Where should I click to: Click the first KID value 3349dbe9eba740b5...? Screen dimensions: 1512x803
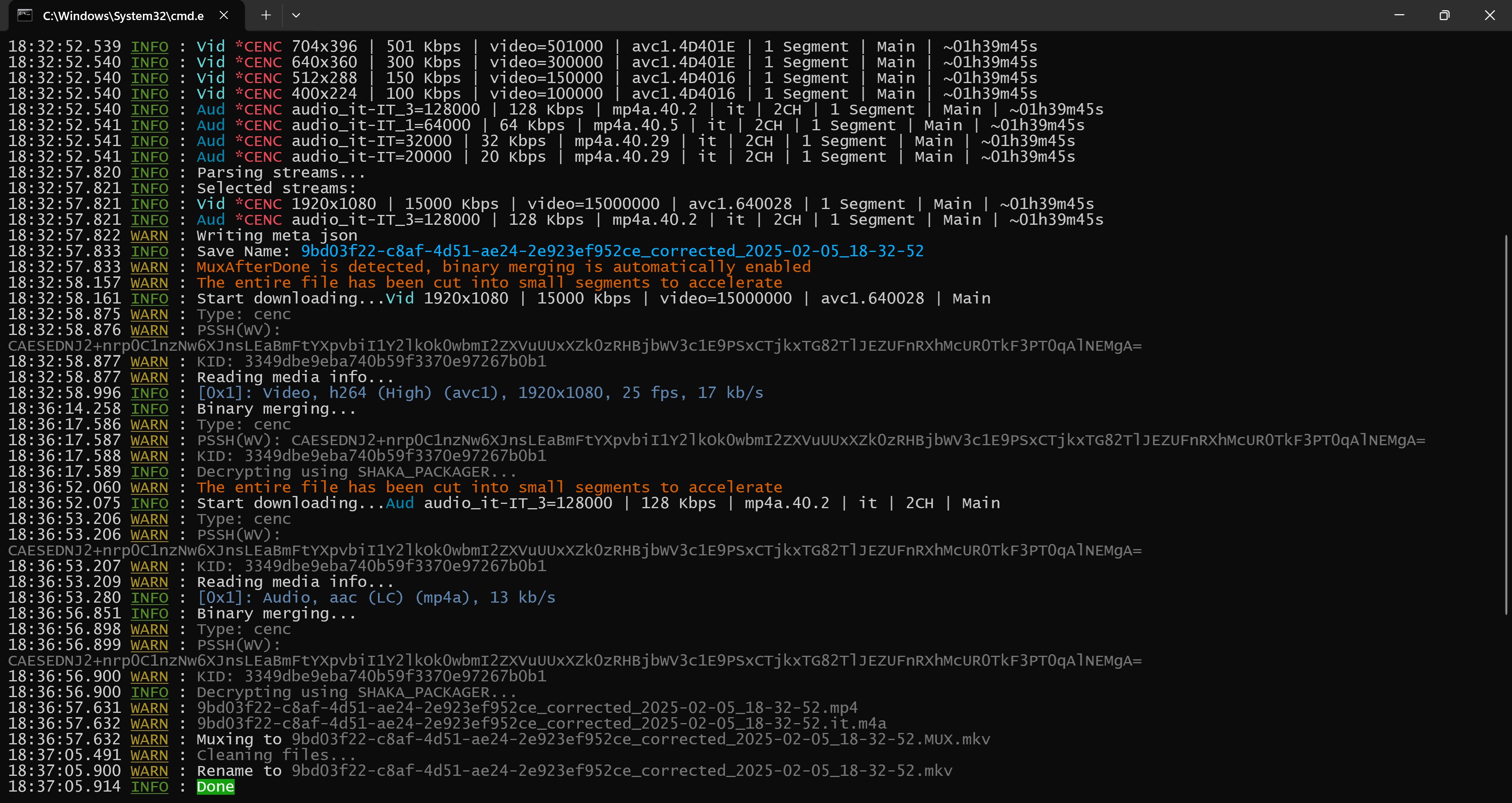coord(395,361)
